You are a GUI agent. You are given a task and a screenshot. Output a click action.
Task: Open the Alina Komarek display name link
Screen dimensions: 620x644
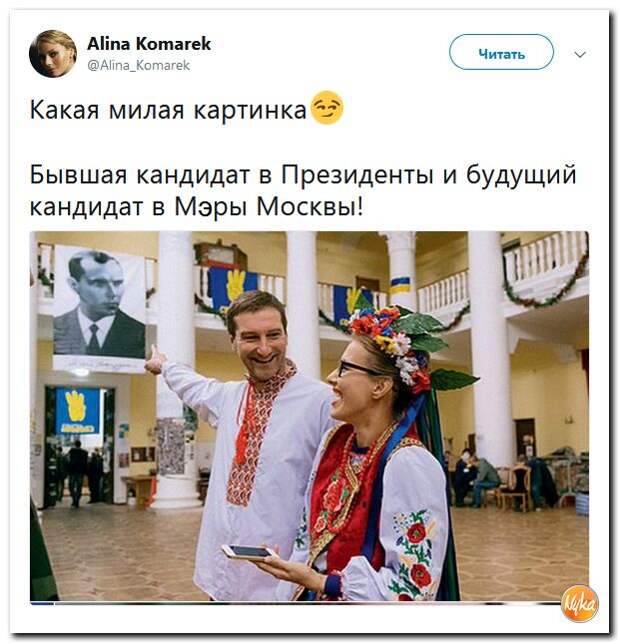(x=149, y=44)
